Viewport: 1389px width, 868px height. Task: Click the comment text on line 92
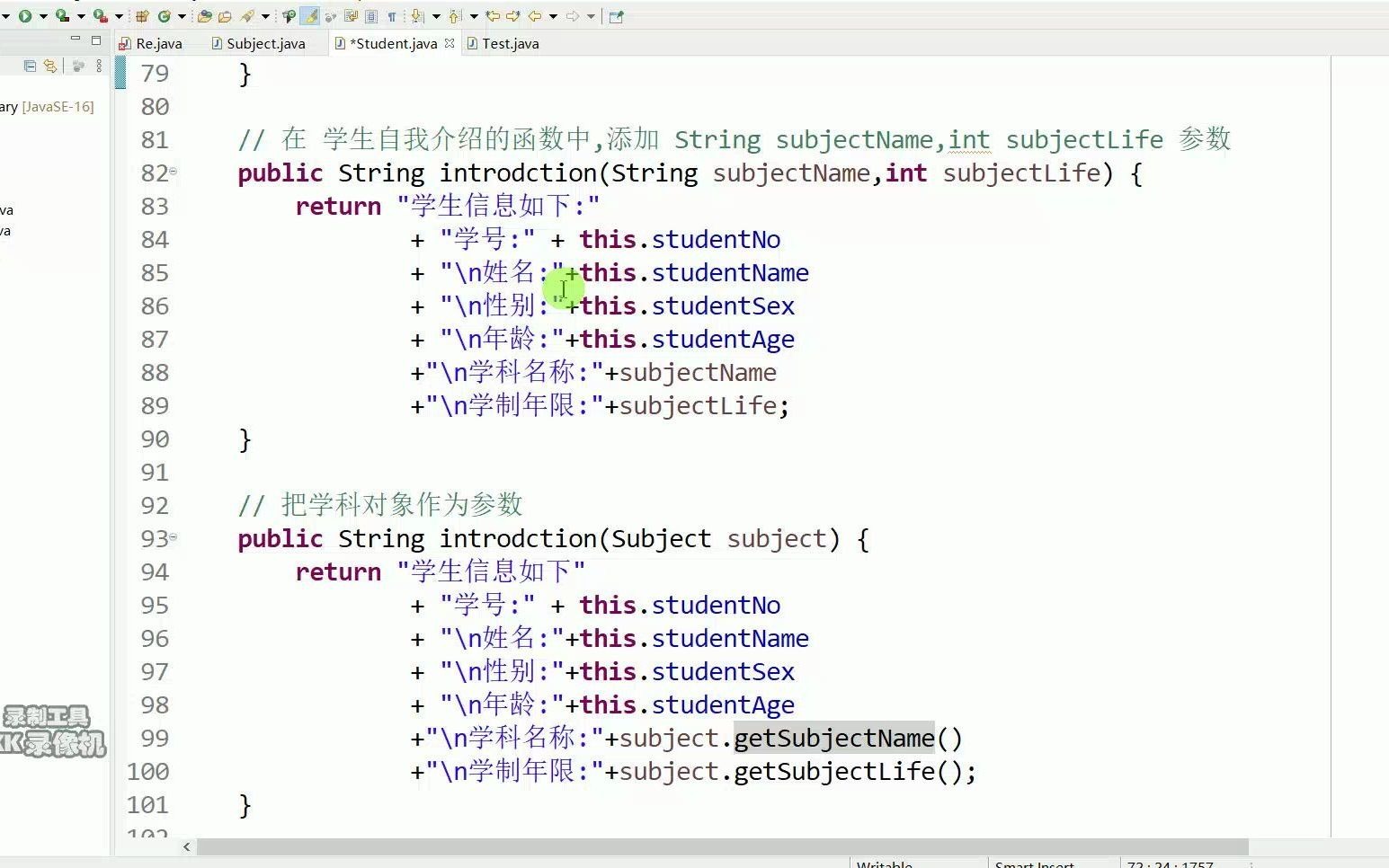(380, 505)
